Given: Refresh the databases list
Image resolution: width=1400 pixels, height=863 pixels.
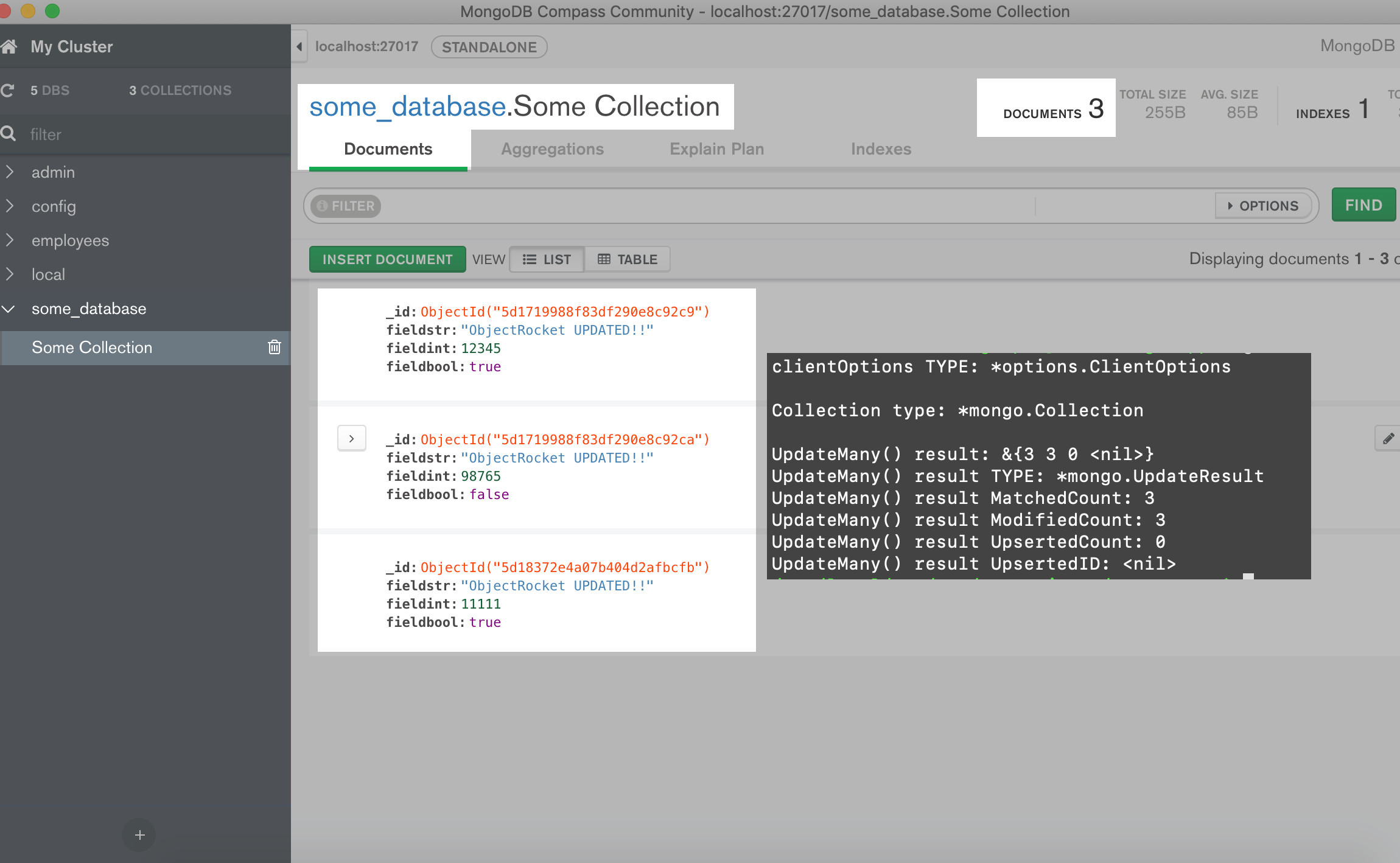Looking at the screenshot, I should tap(9, 89).
